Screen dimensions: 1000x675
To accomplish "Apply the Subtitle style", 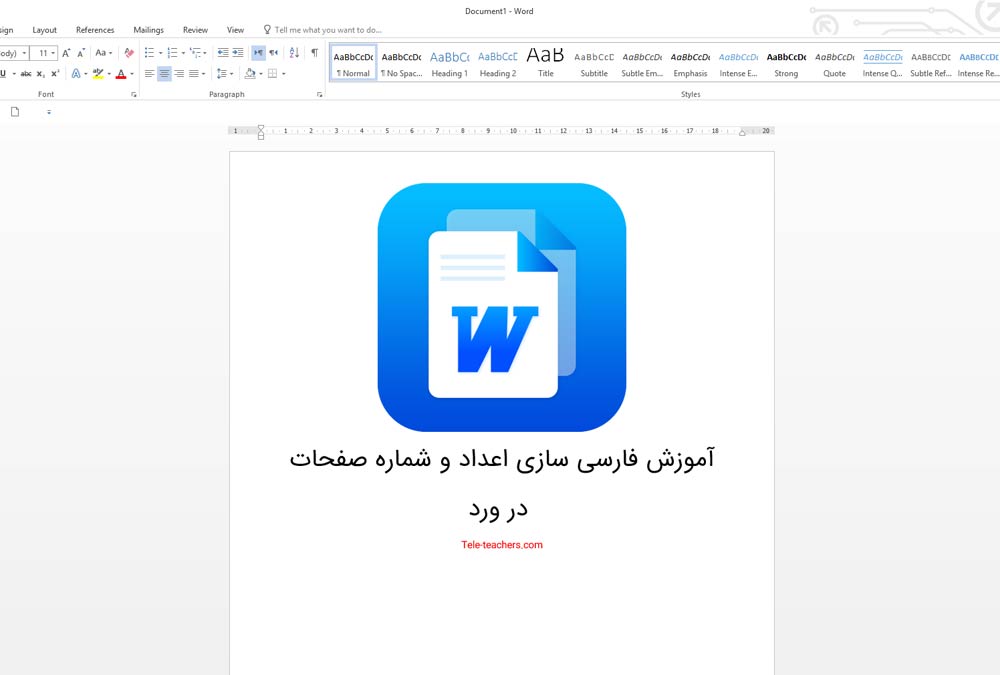I will pyautogui.click(x=594, y=63).
